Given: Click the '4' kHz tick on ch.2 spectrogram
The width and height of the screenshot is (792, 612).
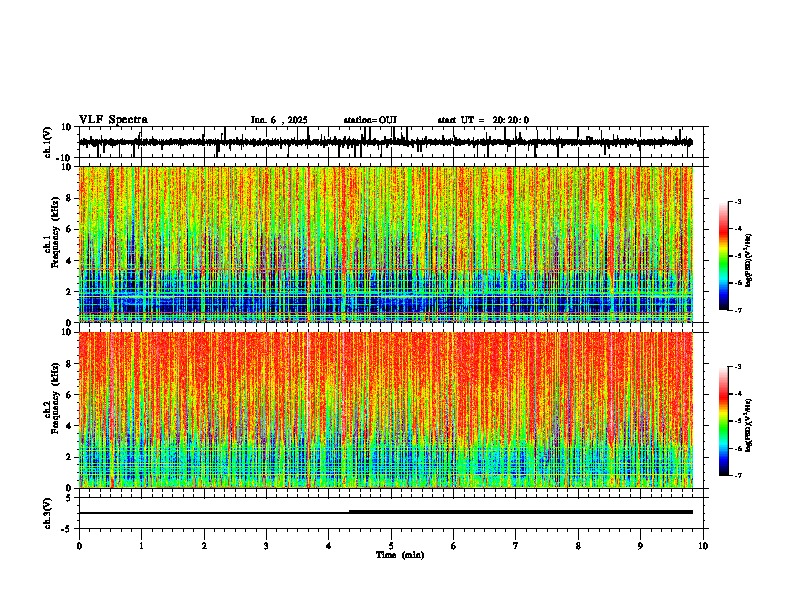Looking at the screenshot, I should [69, 426].
